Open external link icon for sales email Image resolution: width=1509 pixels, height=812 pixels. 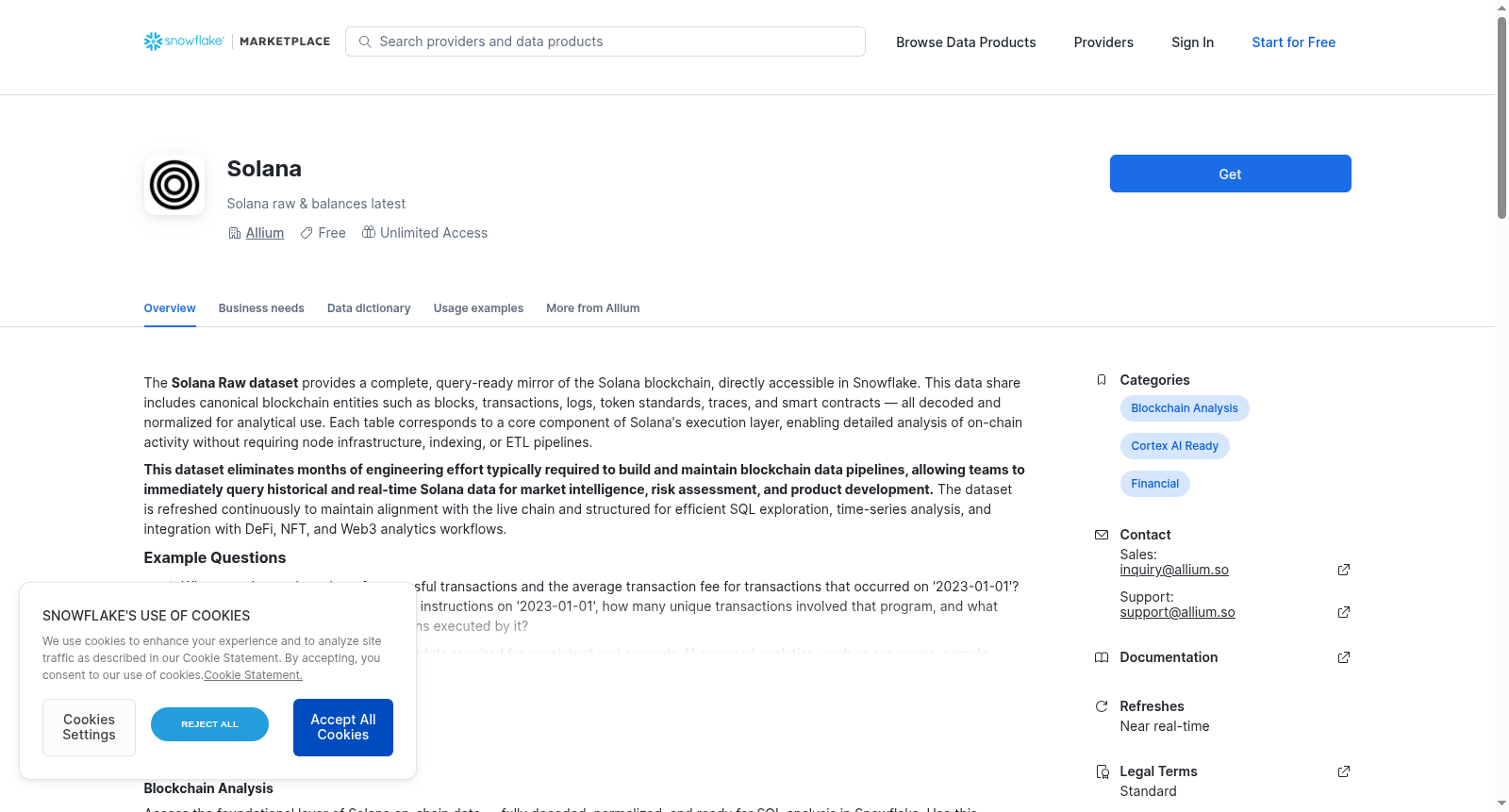click(1344, 570)
